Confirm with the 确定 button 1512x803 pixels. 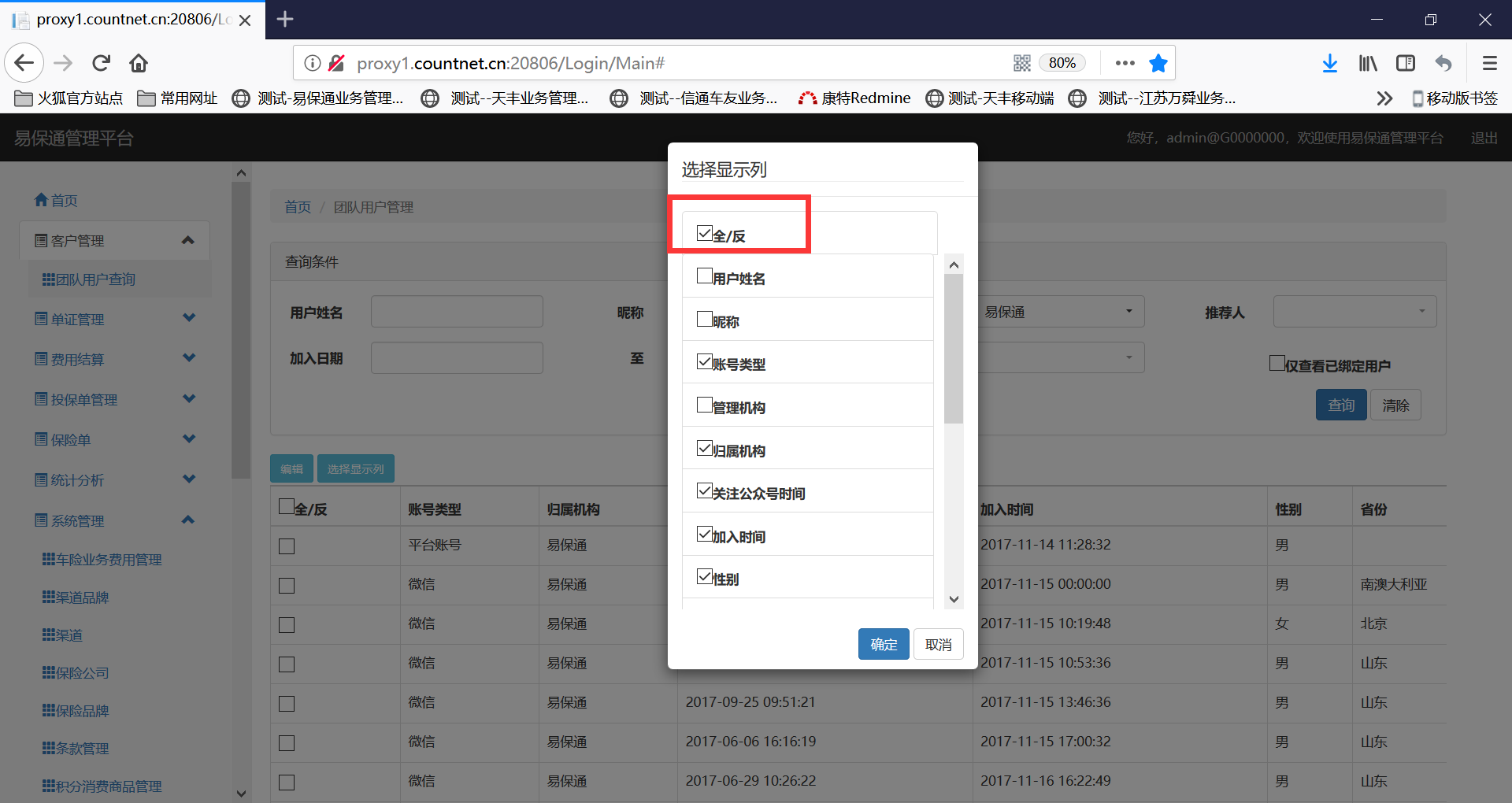tap(883, 644)
